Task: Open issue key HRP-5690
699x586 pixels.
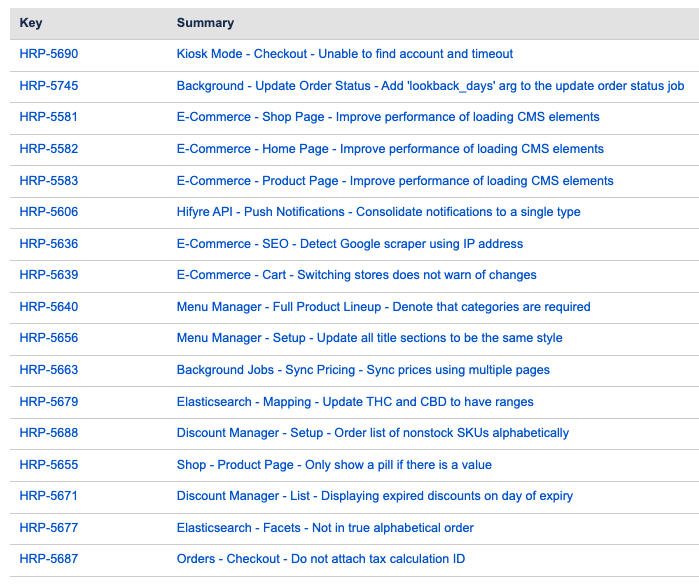Action: pyautogui.click(x=48, y=54)
